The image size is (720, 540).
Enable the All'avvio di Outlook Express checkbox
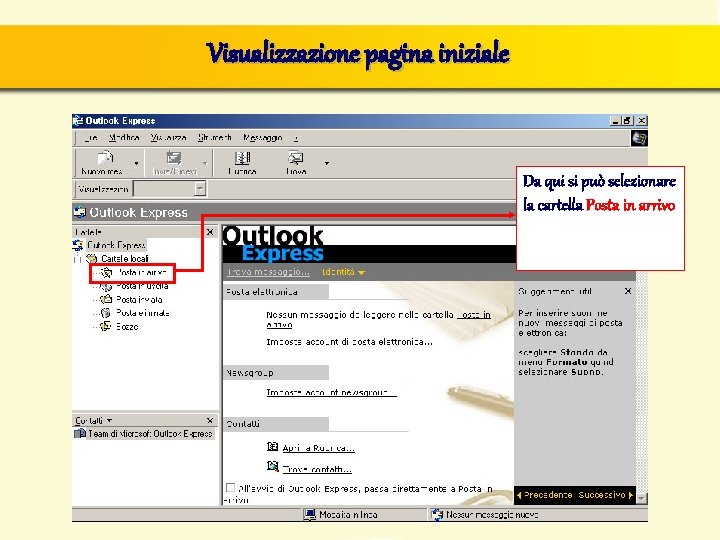tap(231, 487)
